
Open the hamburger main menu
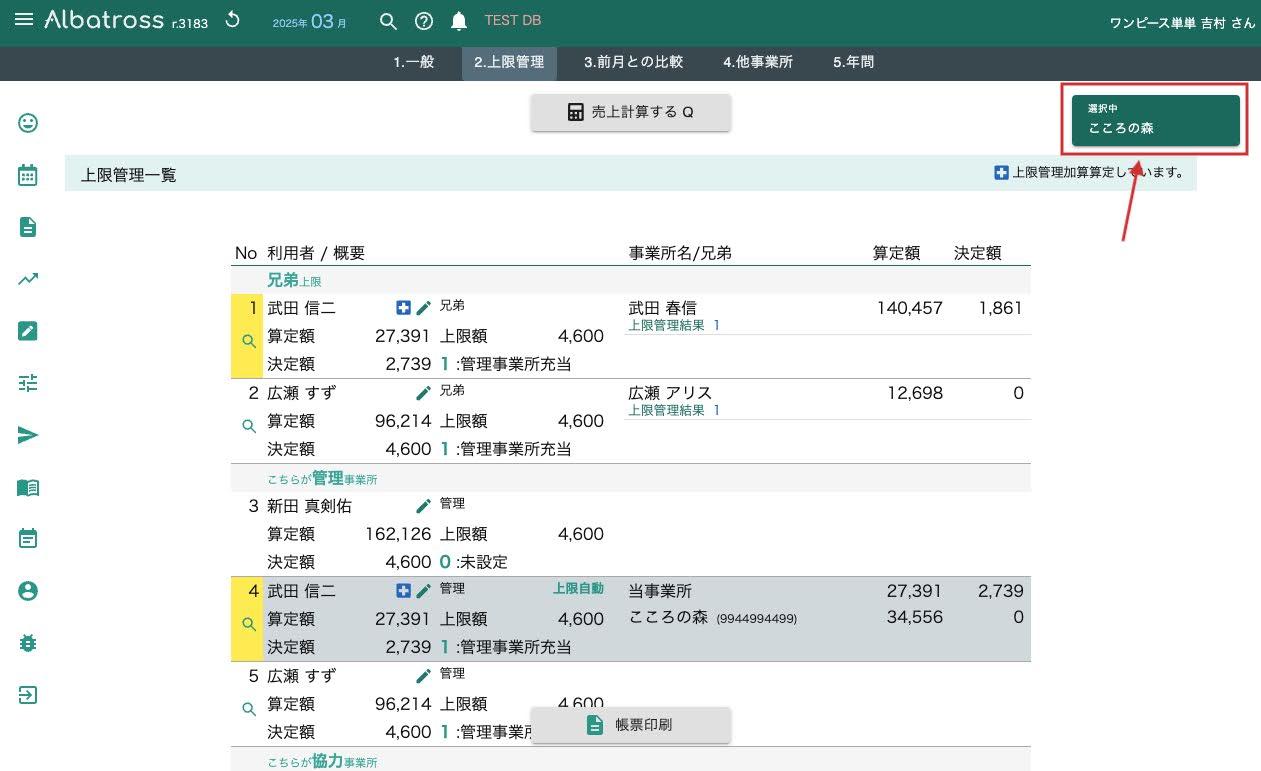25,21
